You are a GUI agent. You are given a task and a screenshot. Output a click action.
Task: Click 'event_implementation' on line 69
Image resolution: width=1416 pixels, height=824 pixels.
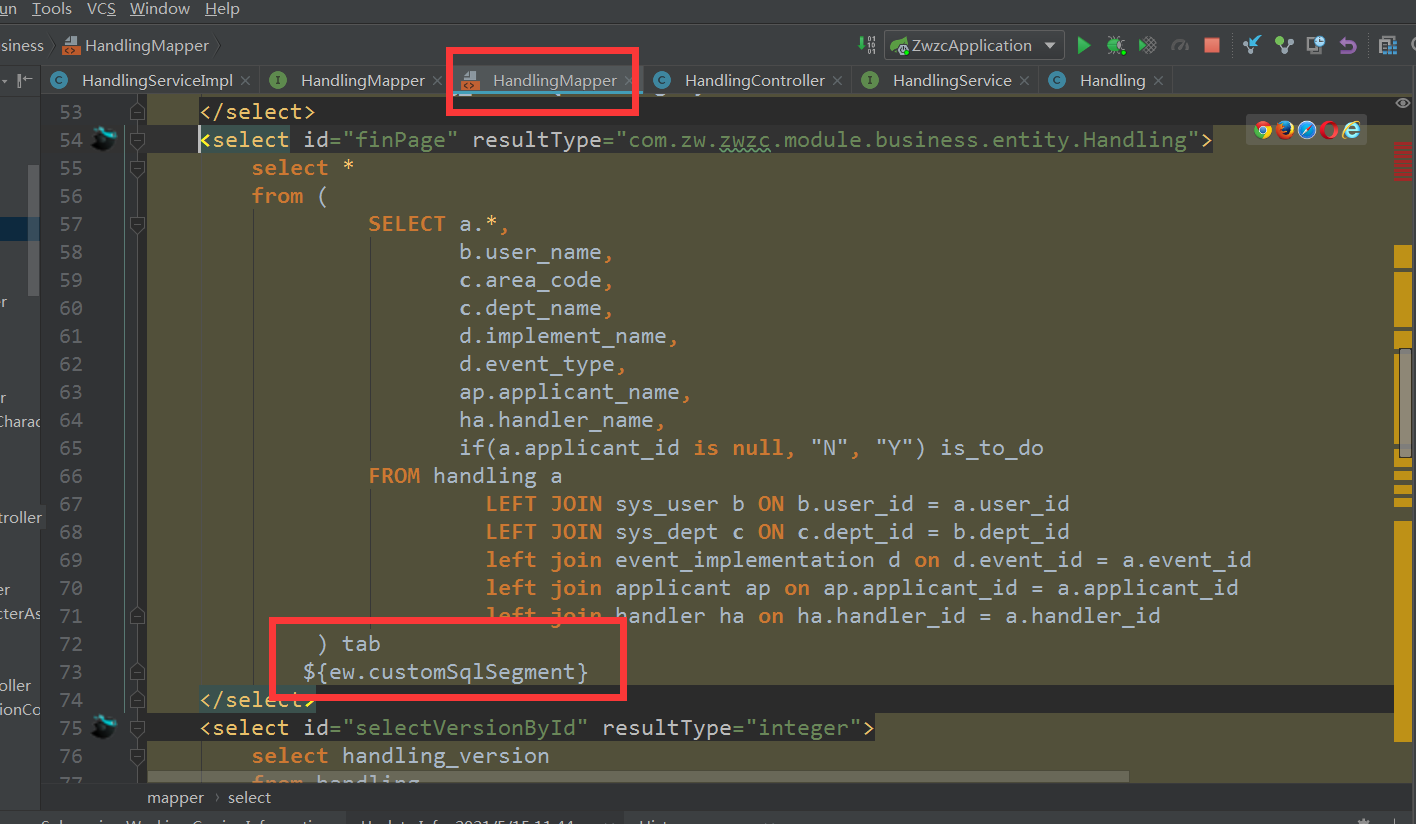[x=745, y=560]
